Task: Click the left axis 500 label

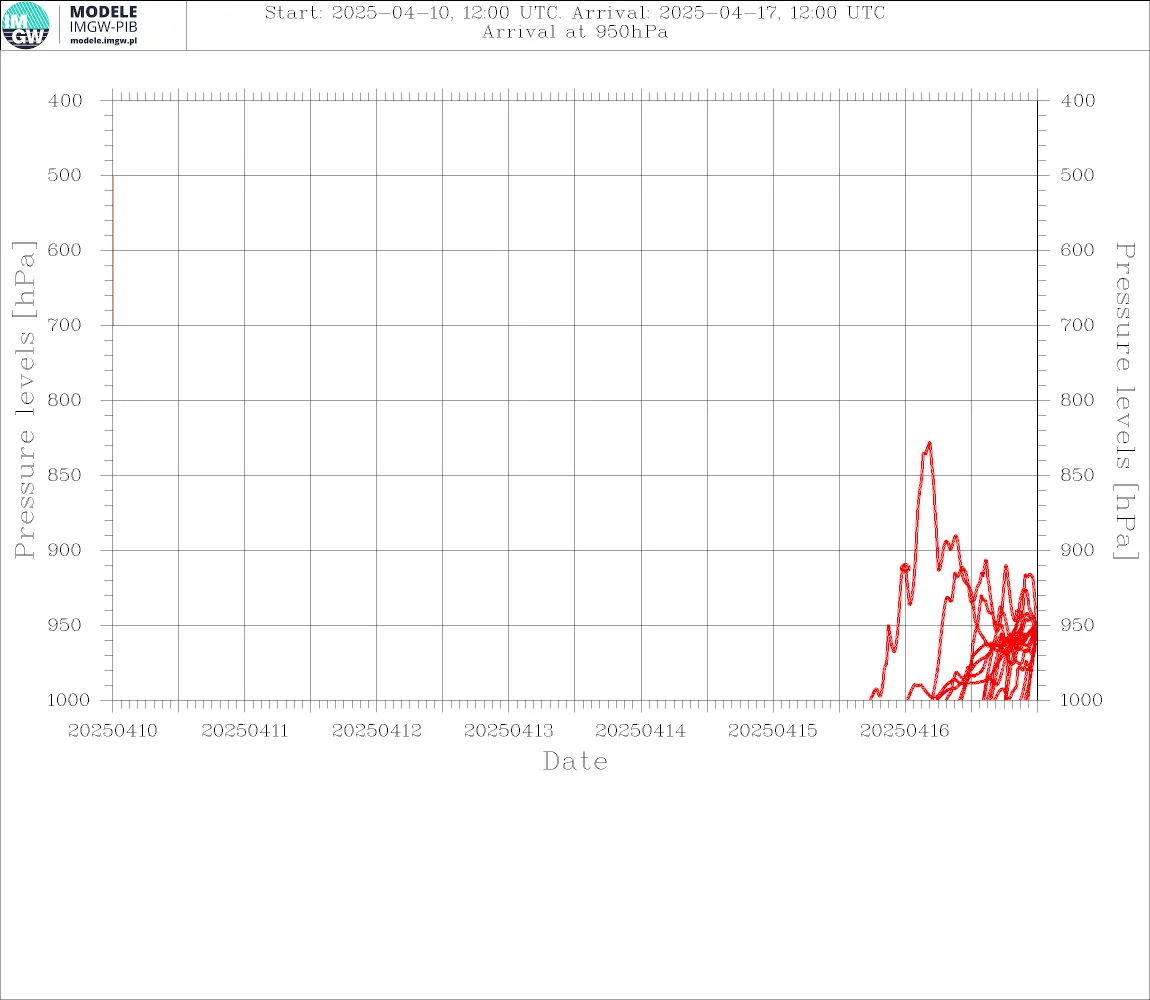Action: coord(65,175)
